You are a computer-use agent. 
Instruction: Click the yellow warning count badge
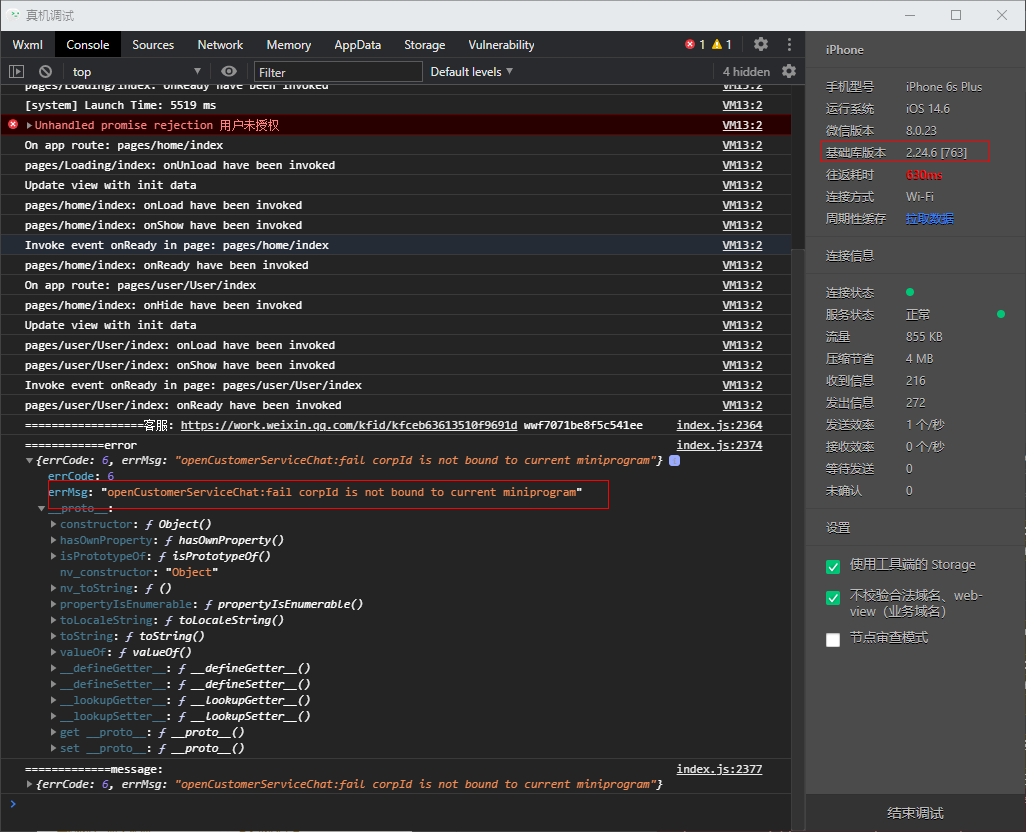[x=722, y=44]
